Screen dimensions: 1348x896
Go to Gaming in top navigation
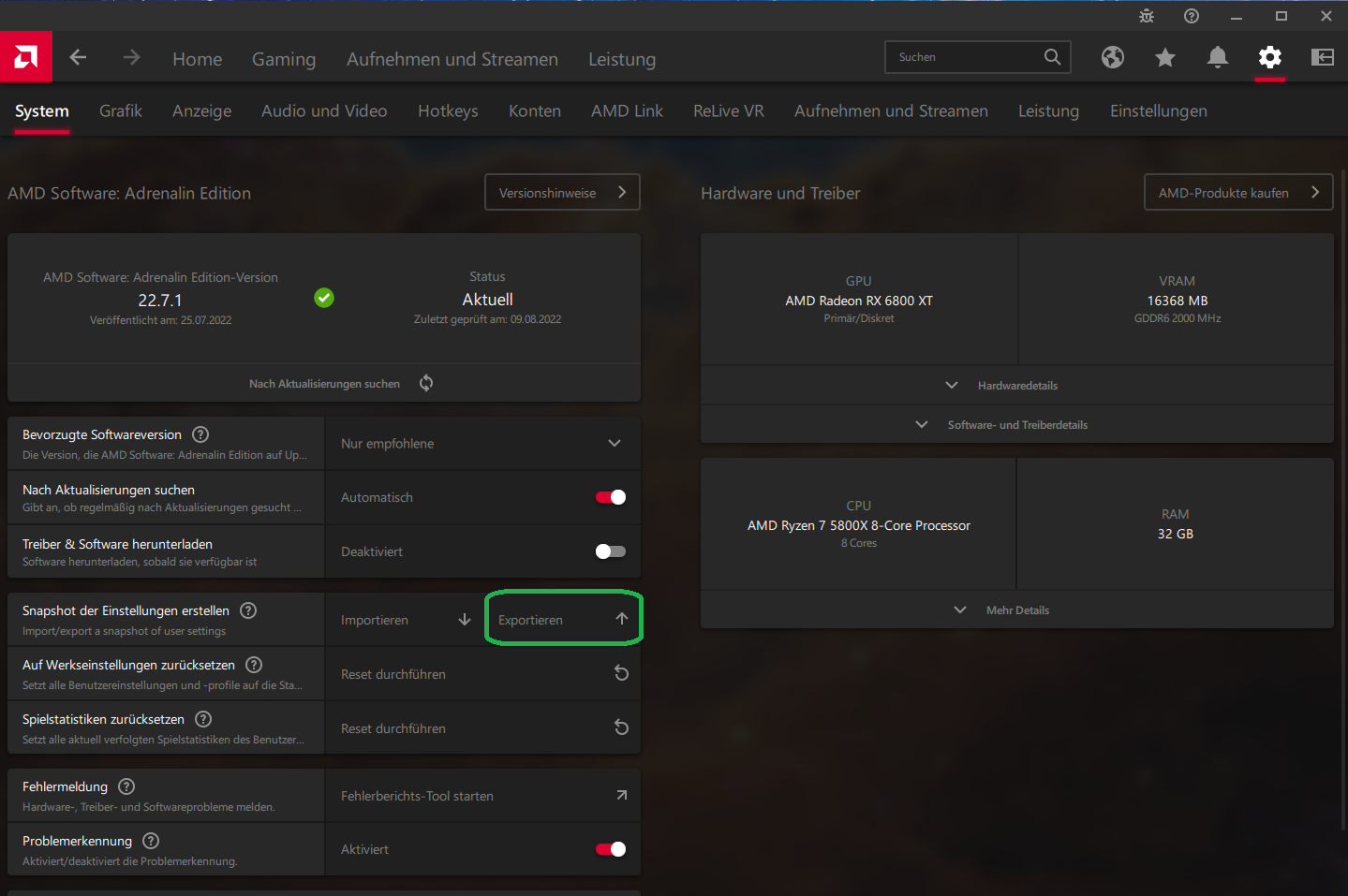pyautogui.click(x=284, y=59)
